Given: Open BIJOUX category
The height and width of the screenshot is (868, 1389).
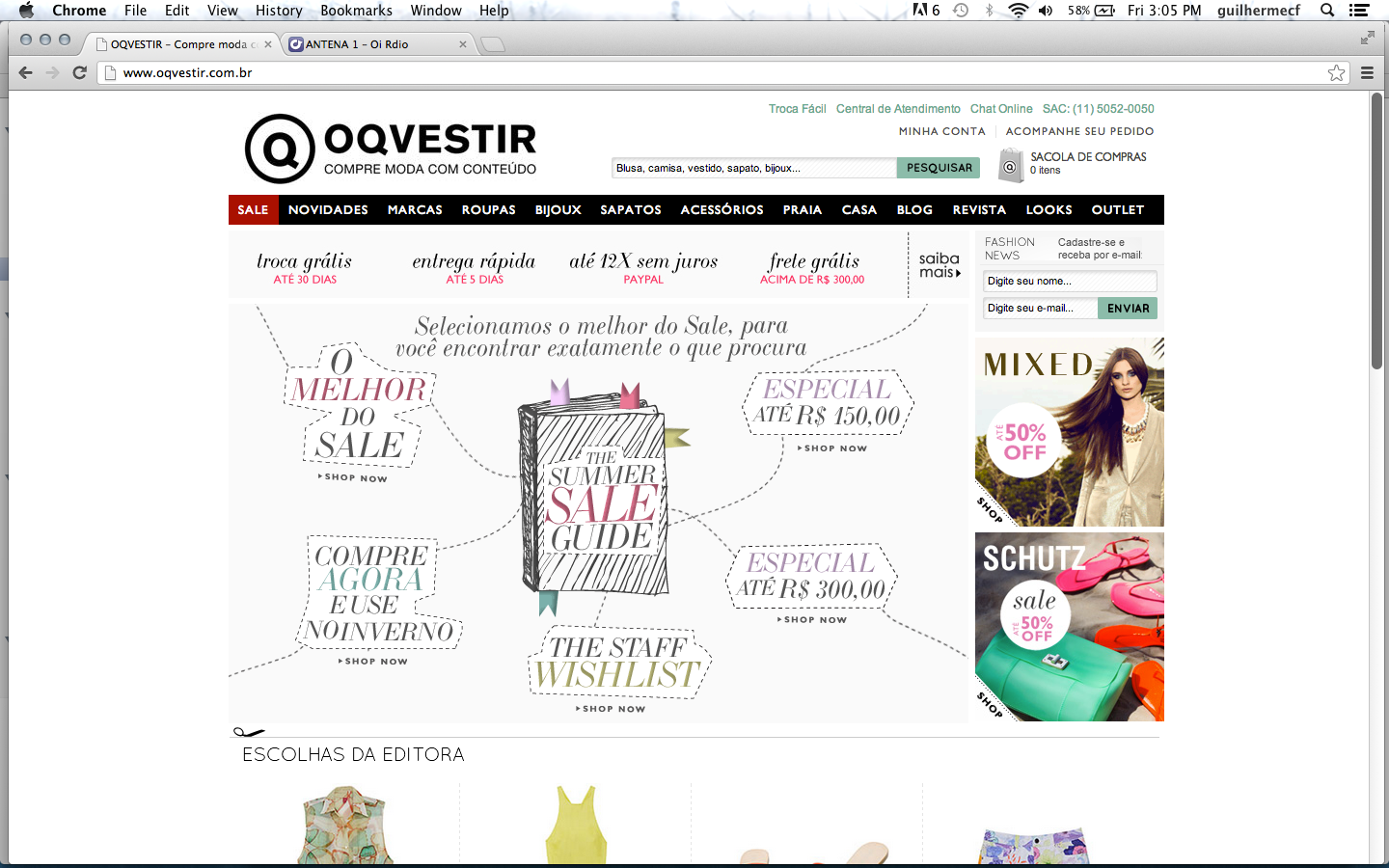Looking at the screenshot, I should [x=558, y=209].
